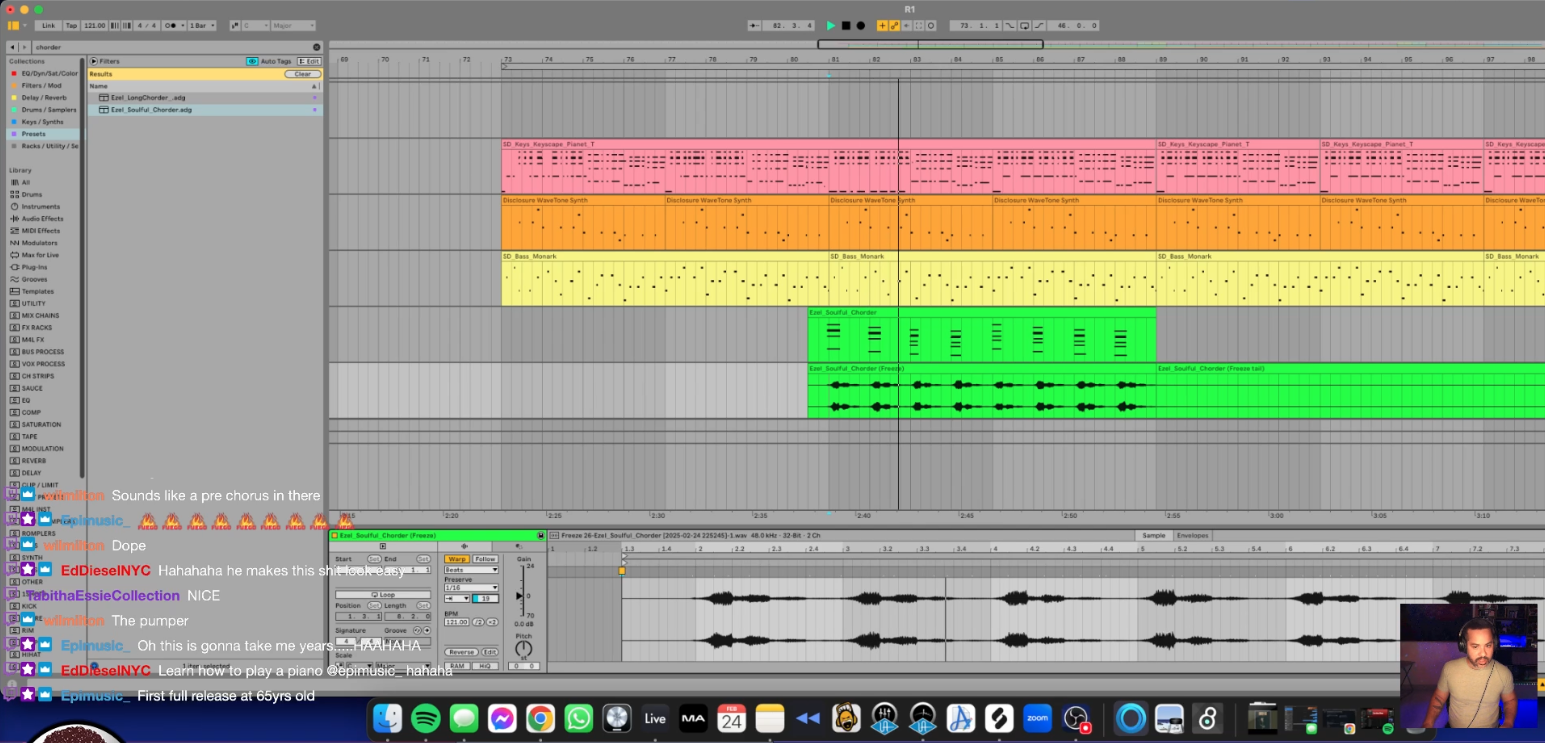Viewport: 1545px width, 743px height.
Task: Click the Clear button in Results
Action: 302,74
